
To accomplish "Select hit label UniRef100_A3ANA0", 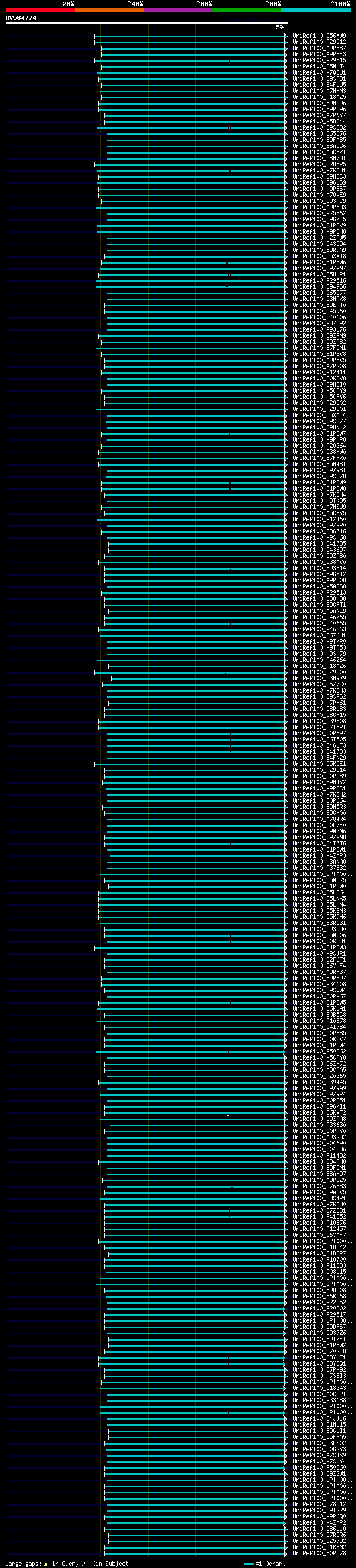I will (x=319, y=862).
